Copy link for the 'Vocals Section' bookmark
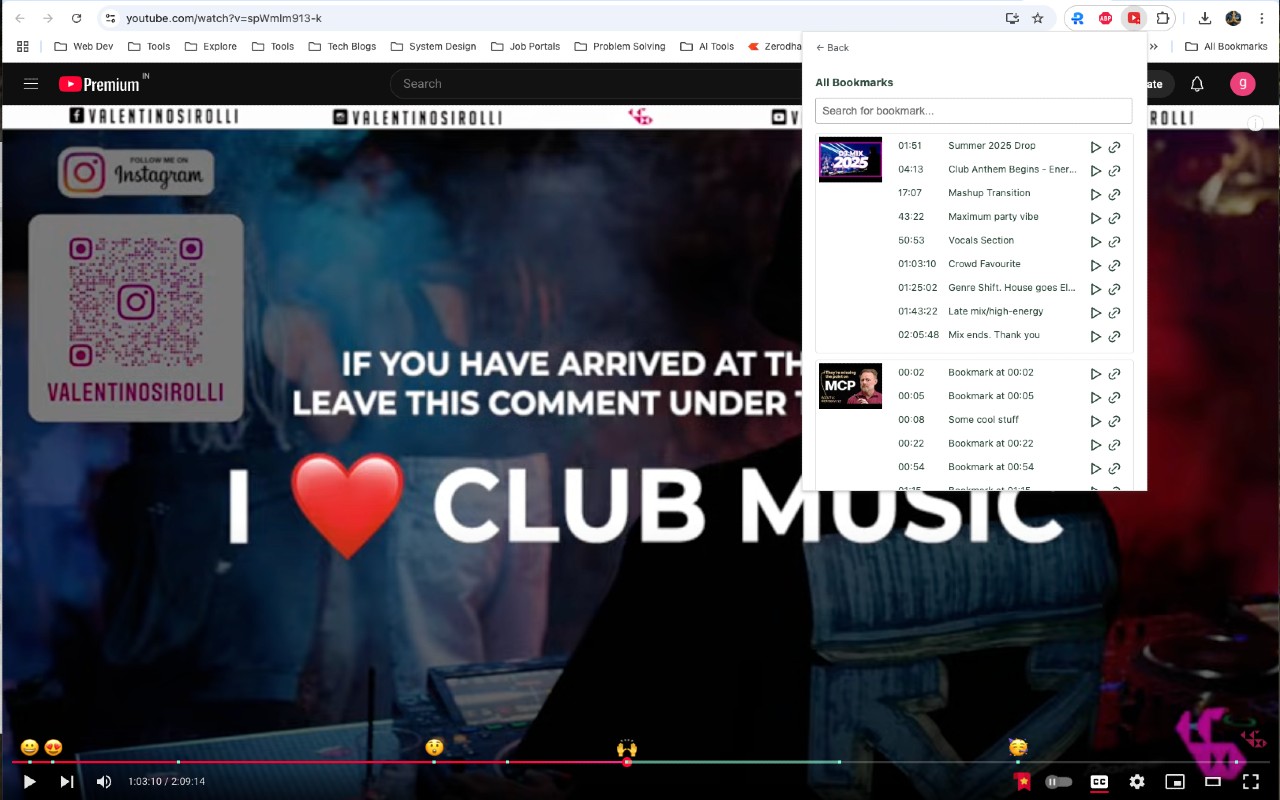 1115,241
